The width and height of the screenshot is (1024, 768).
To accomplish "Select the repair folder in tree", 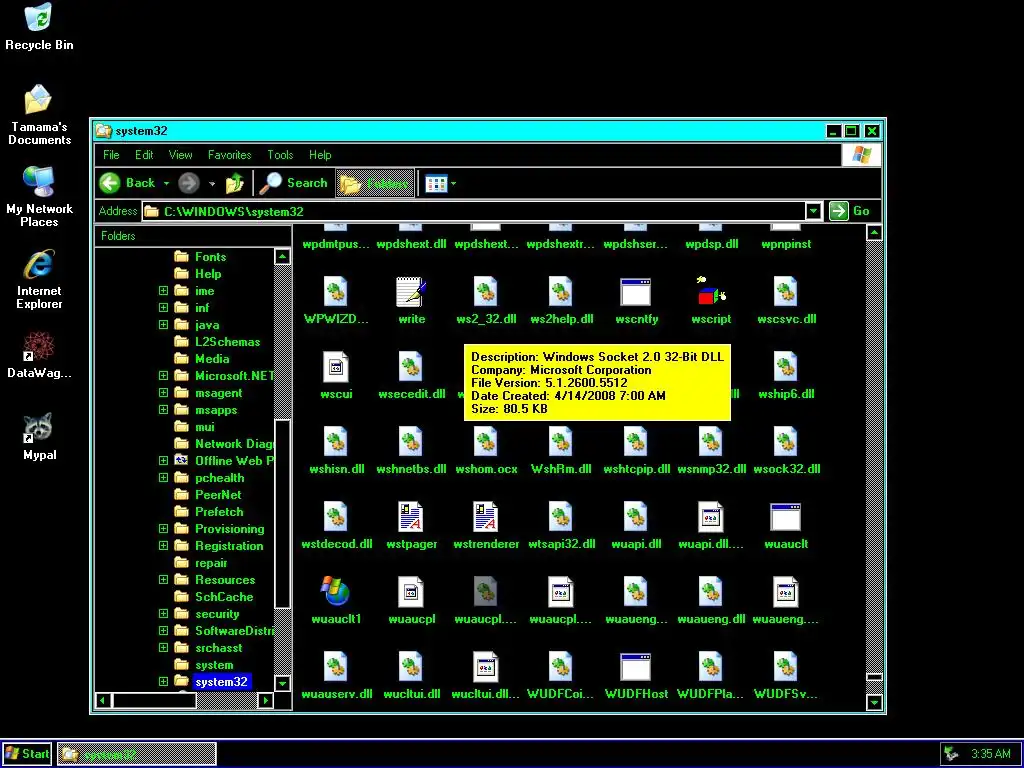I will (x=211, y=562).
